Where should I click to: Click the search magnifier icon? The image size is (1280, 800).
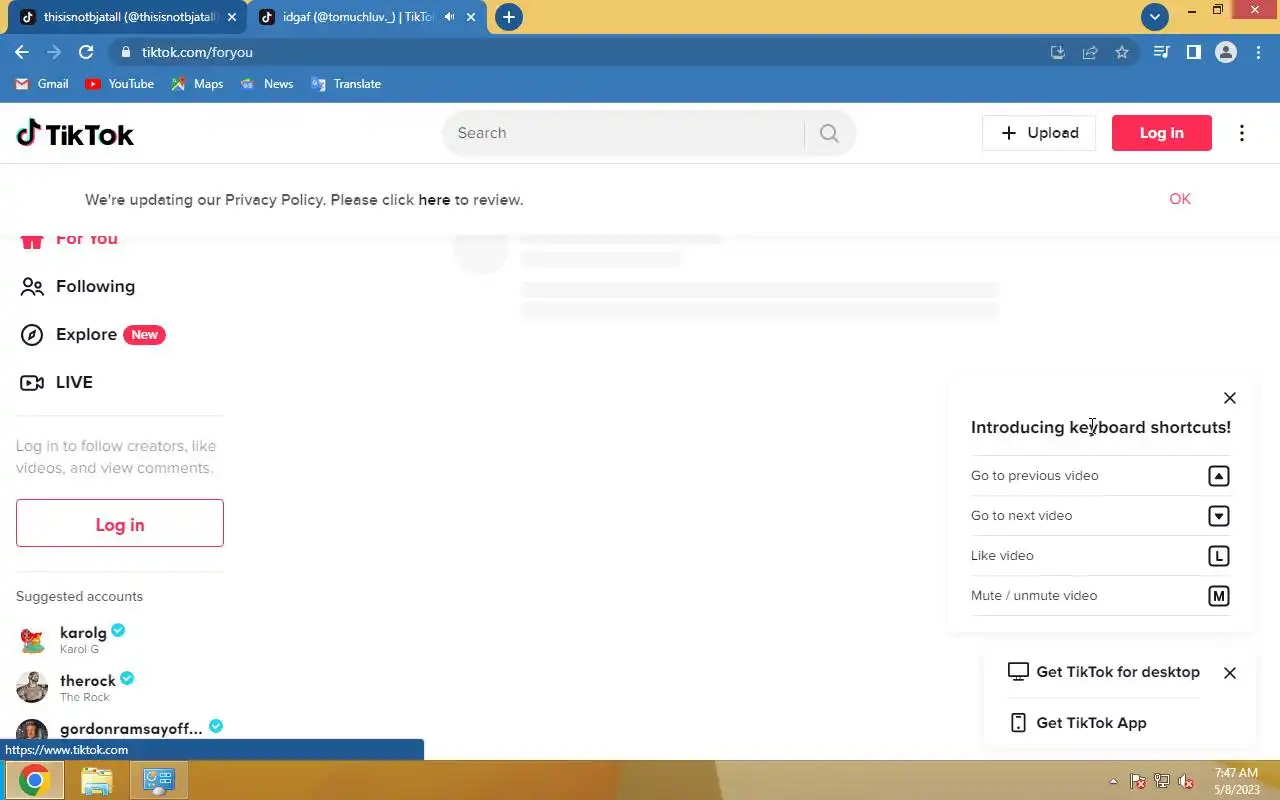point(829,133)
